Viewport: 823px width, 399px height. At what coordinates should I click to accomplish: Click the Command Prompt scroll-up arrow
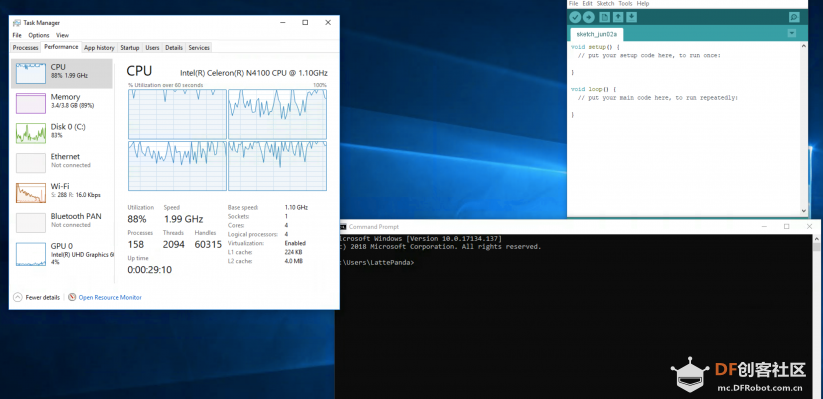click(x=816, y=239)
